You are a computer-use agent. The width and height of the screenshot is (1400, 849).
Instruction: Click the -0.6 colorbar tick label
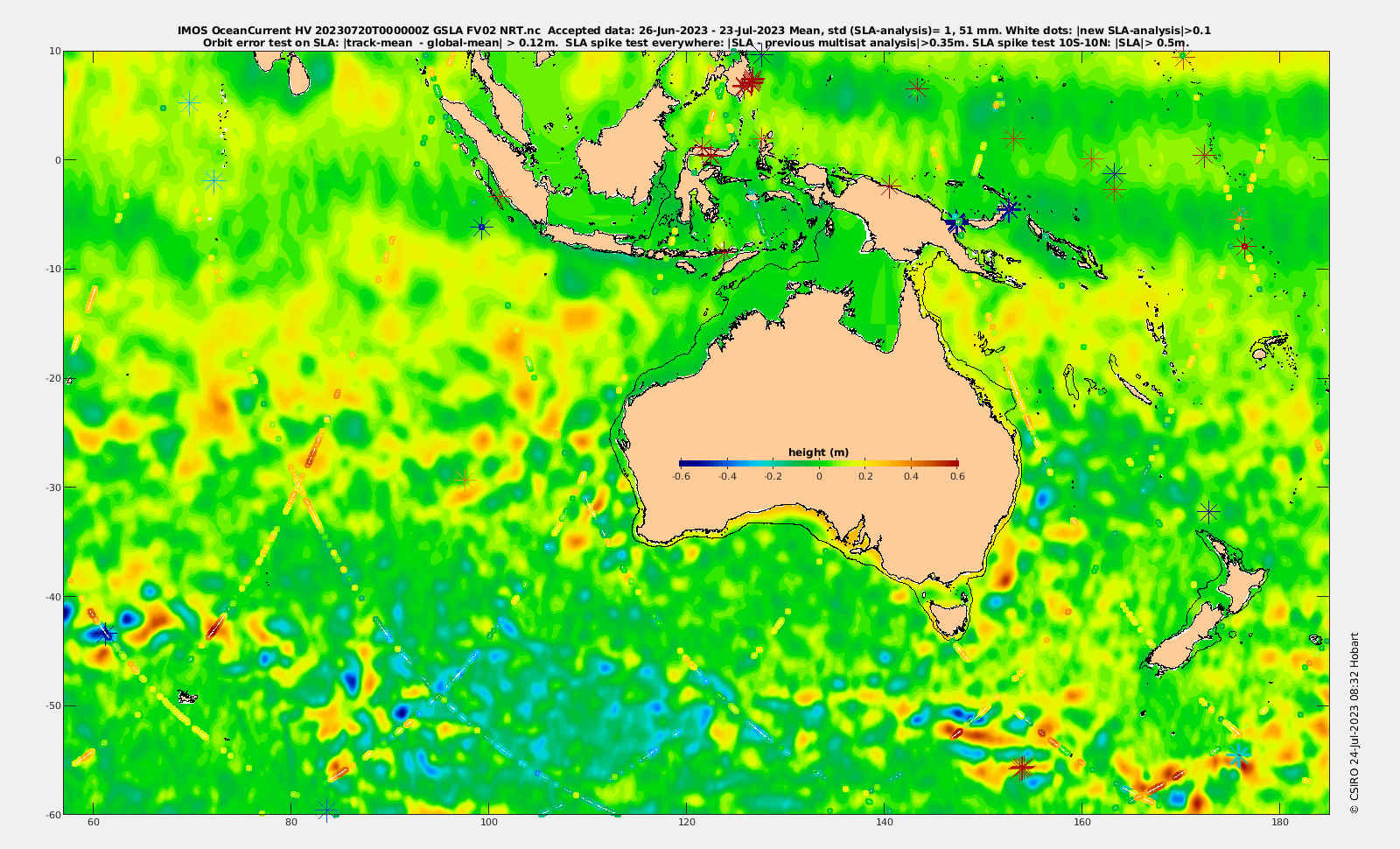(x=681, y=476)
